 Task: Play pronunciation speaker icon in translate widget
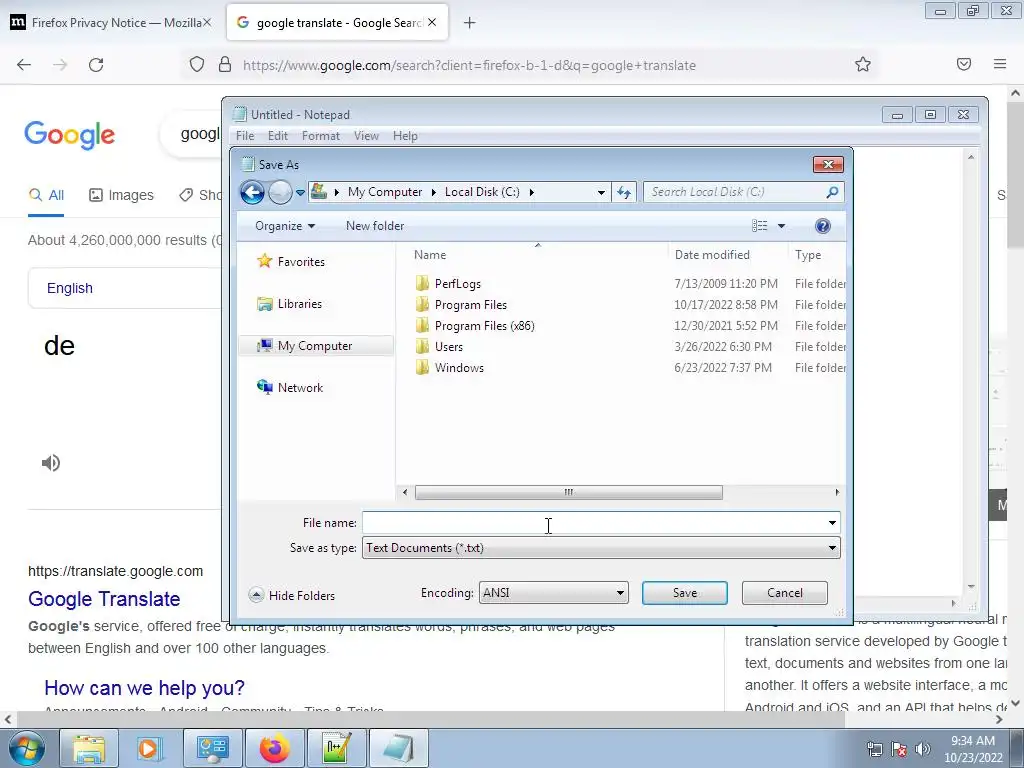[x=51, y=463]
